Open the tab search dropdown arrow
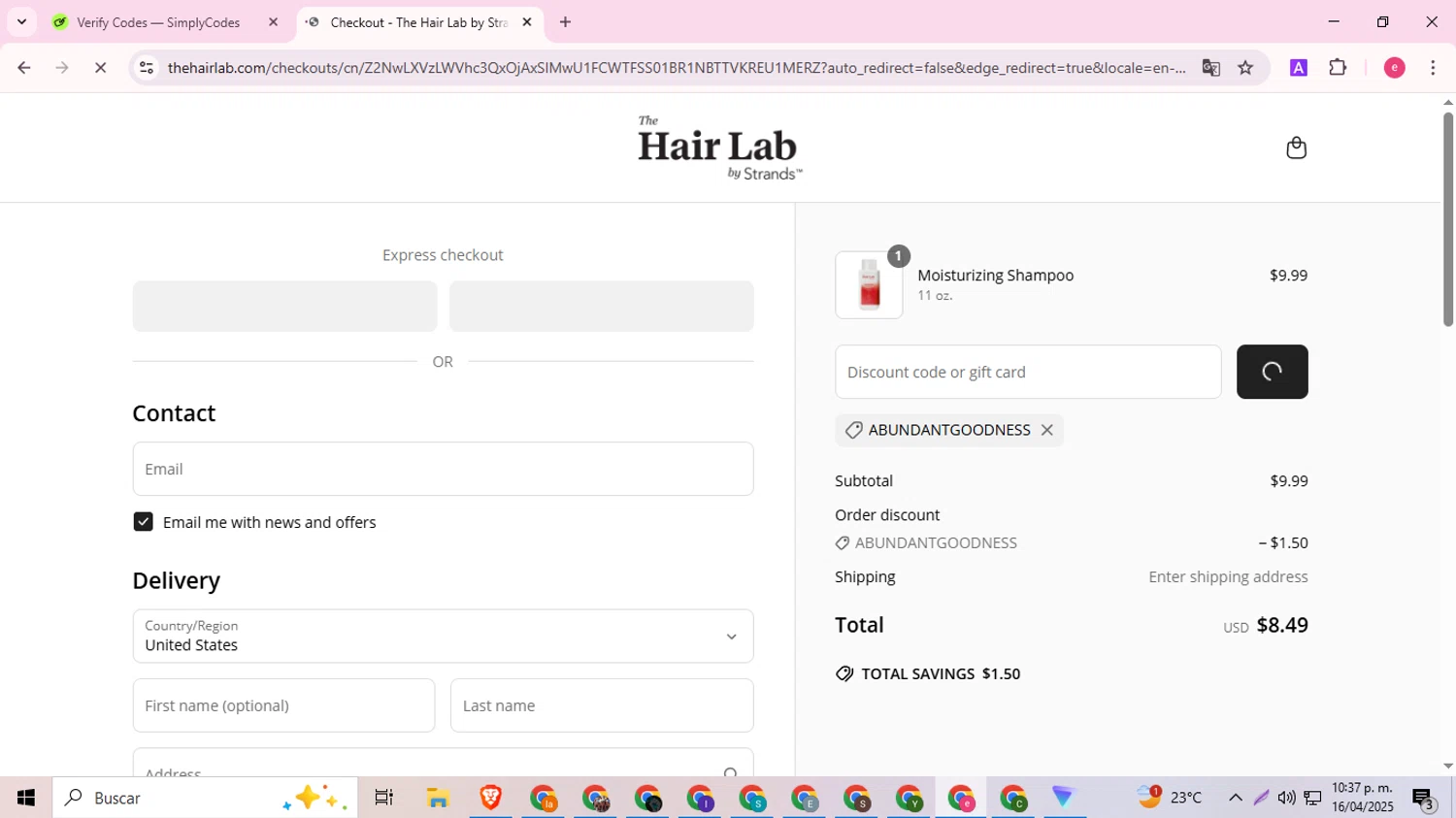Screen dimensions: 1456x818 pyautogui.click(x=21, y=22)
